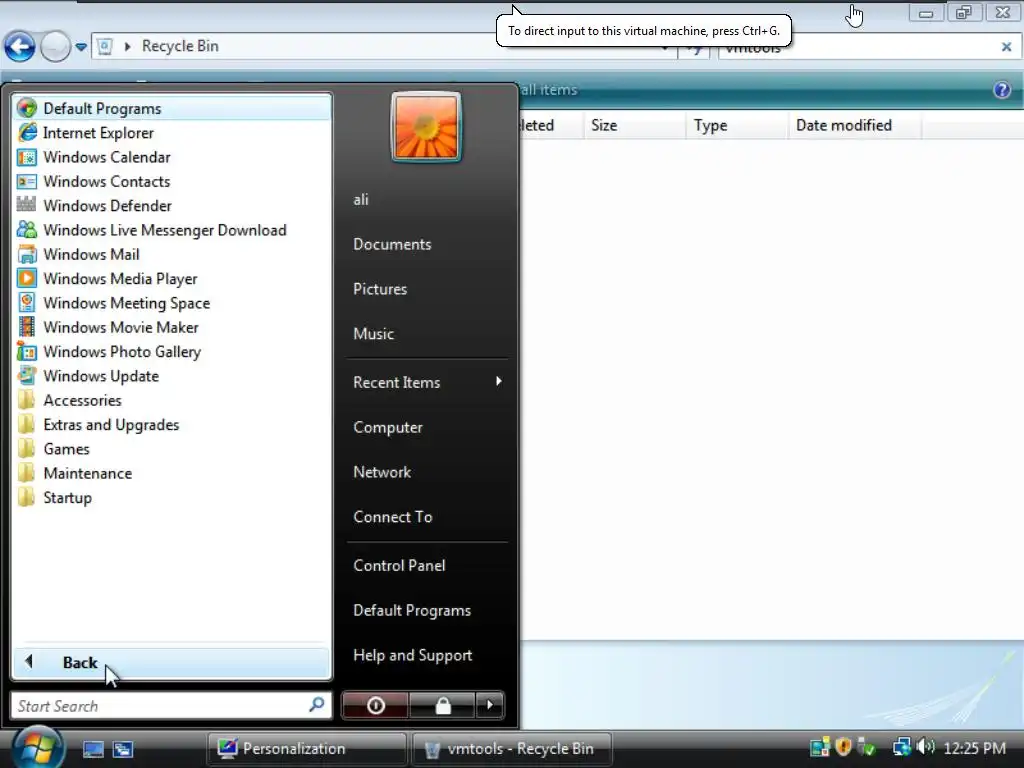The image size is (1024, 768).
Task: Open Documents from Start menu
Action: (392, 244)
